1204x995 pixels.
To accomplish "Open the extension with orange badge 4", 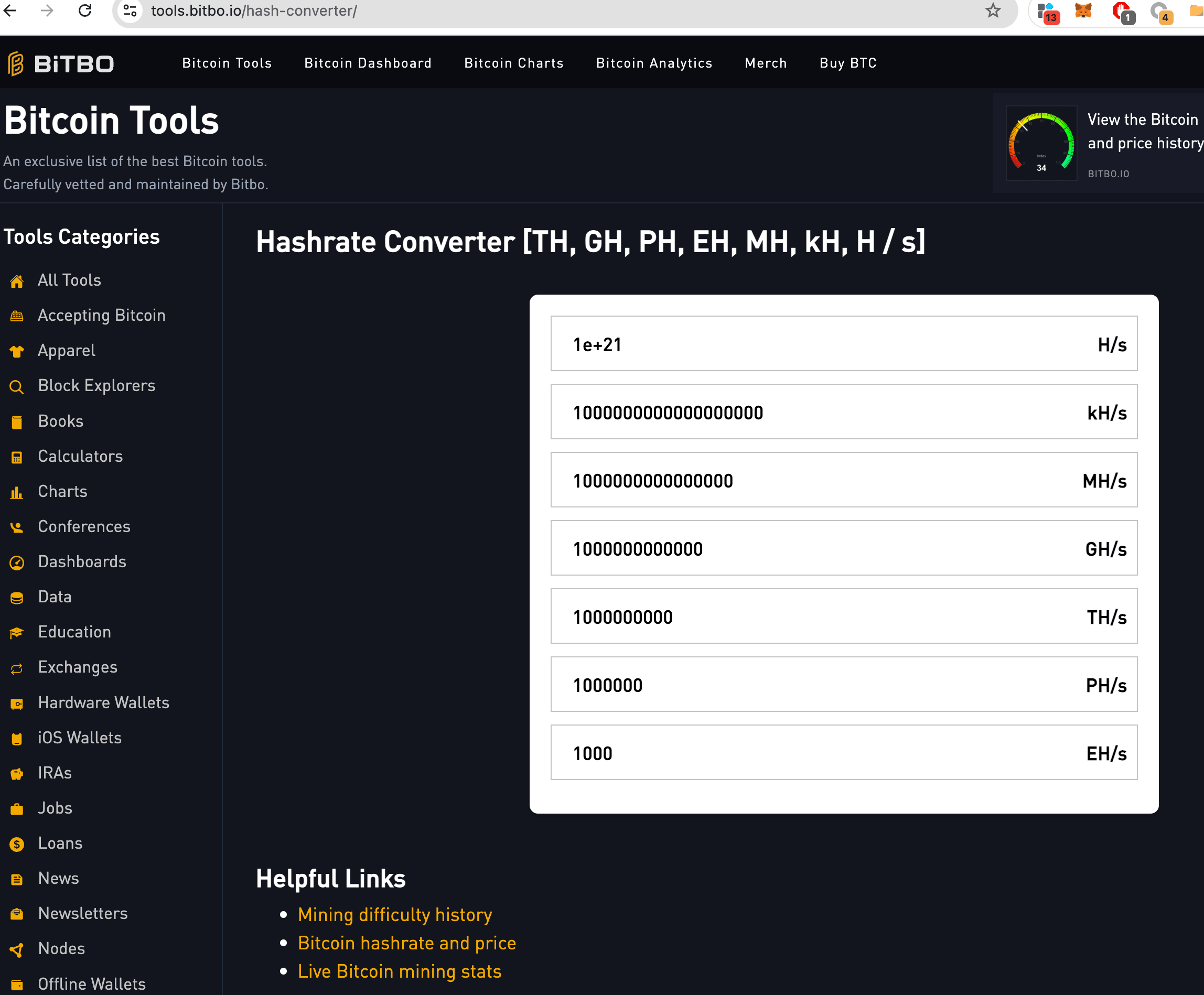I will click(1161, 13).
